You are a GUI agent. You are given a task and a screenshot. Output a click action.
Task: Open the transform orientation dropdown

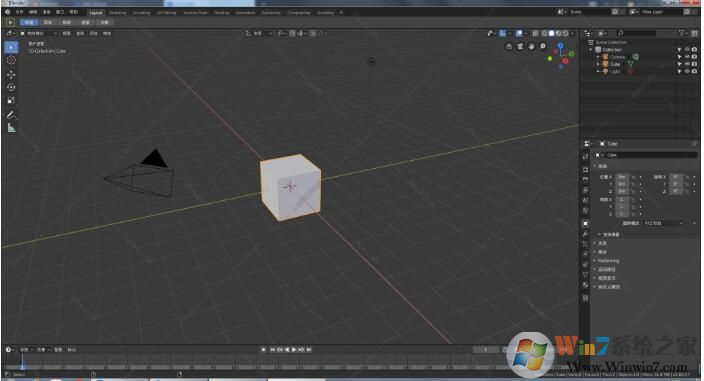point(259,33)
